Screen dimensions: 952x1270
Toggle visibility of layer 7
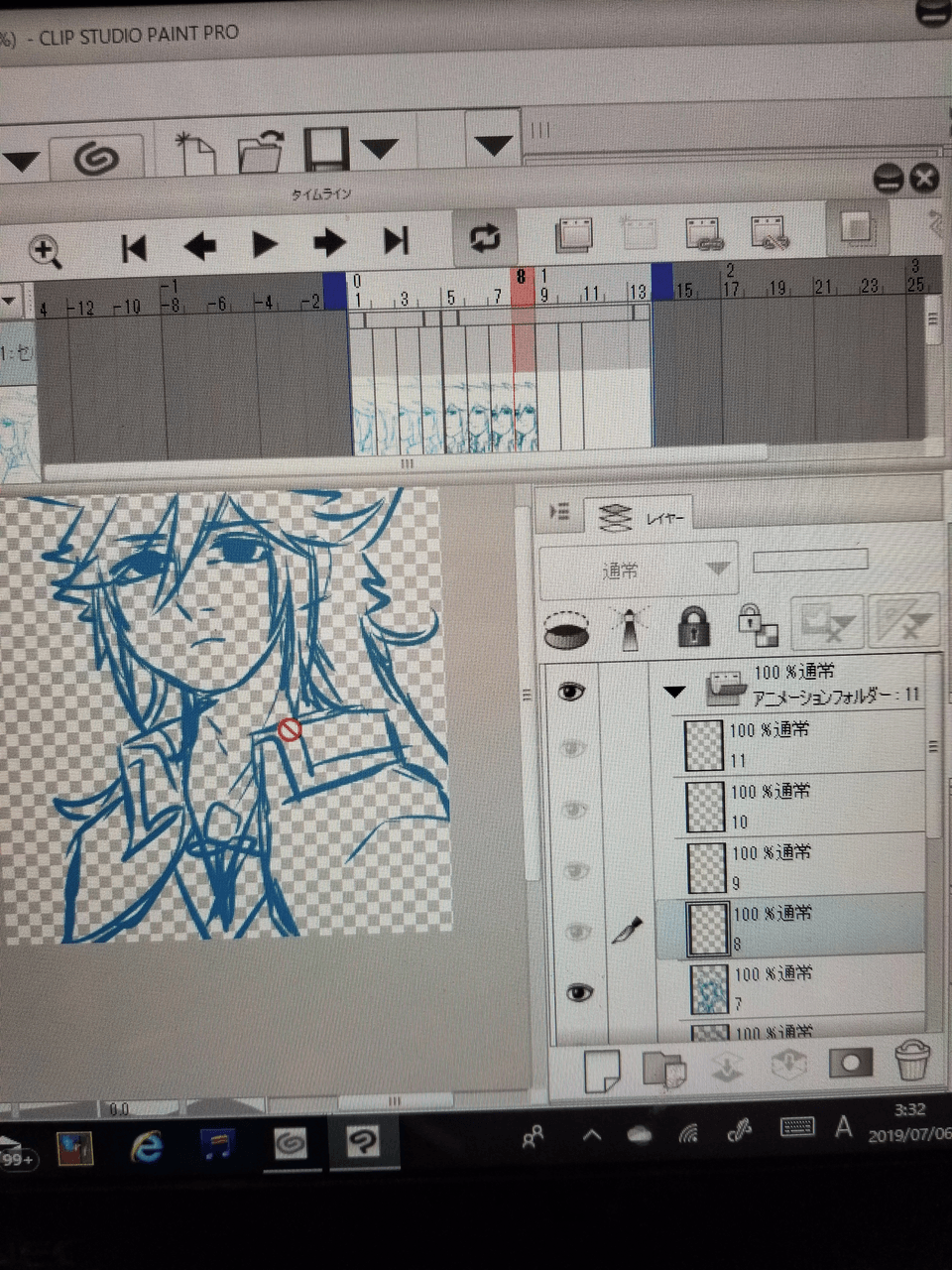pos(577,992)
